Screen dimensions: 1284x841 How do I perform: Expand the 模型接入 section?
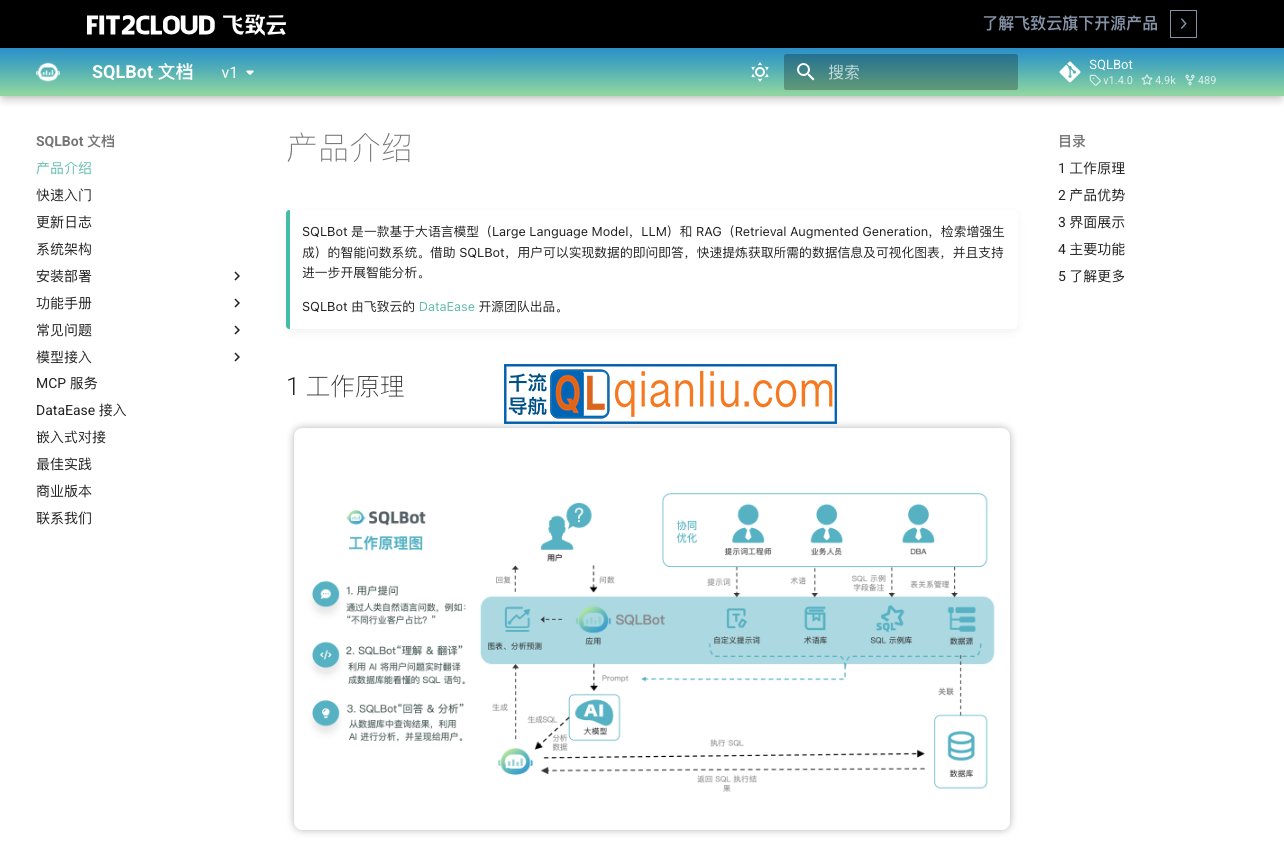237,357
